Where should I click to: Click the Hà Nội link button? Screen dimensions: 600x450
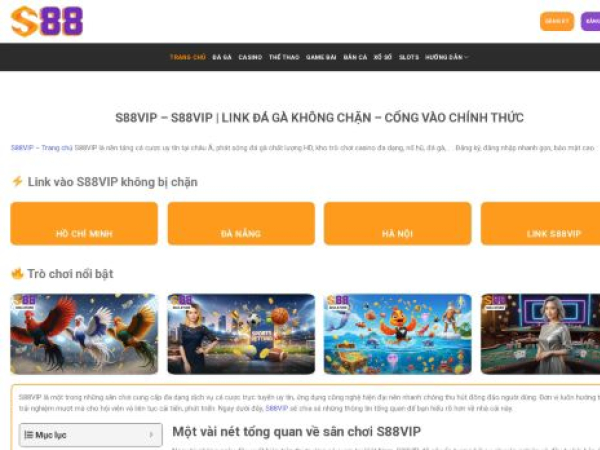pos(398,223)
